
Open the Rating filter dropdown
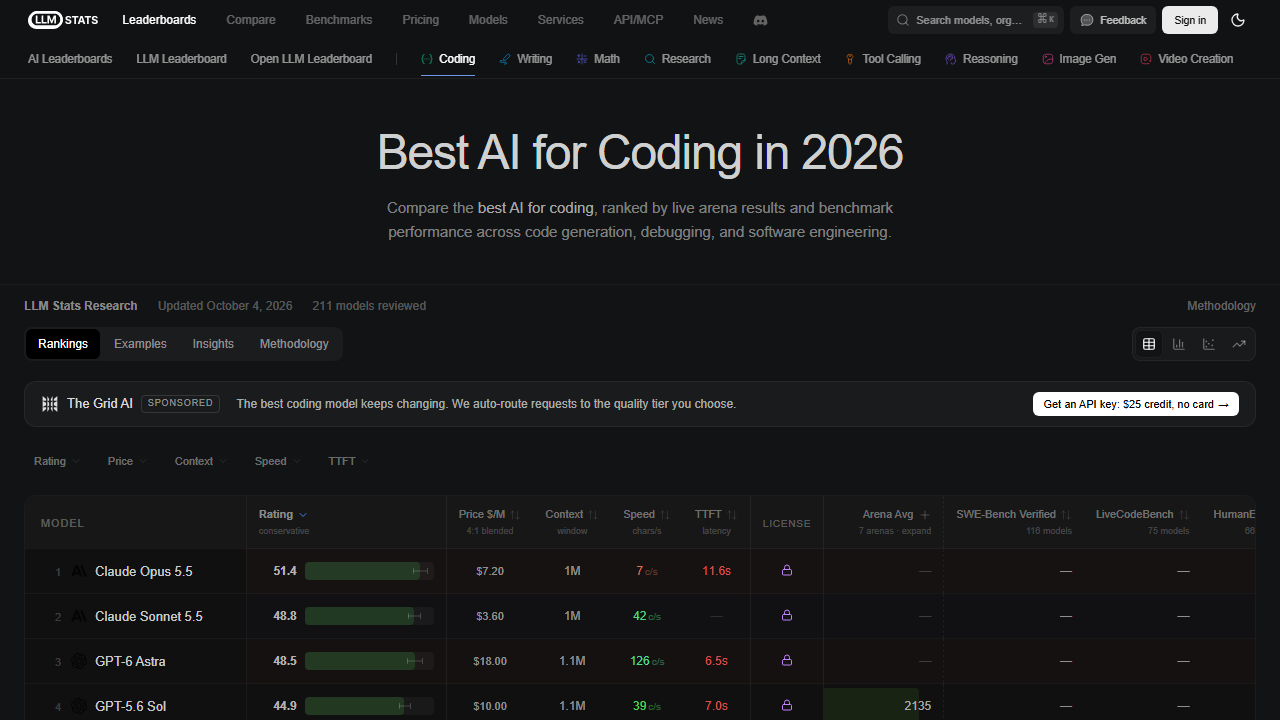click(x=56, y=461)
